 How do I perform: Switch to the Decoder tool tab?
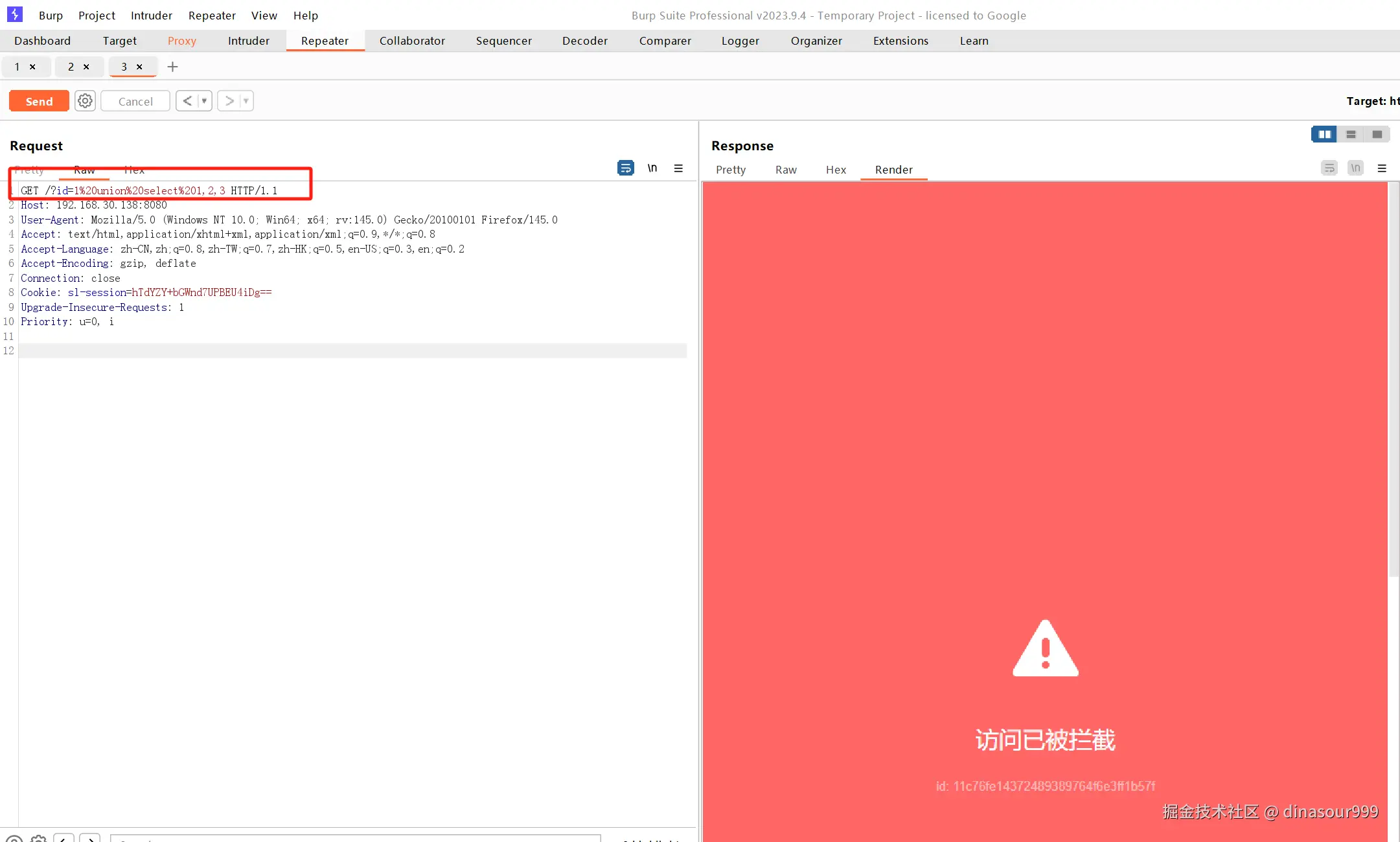[584, 41]
